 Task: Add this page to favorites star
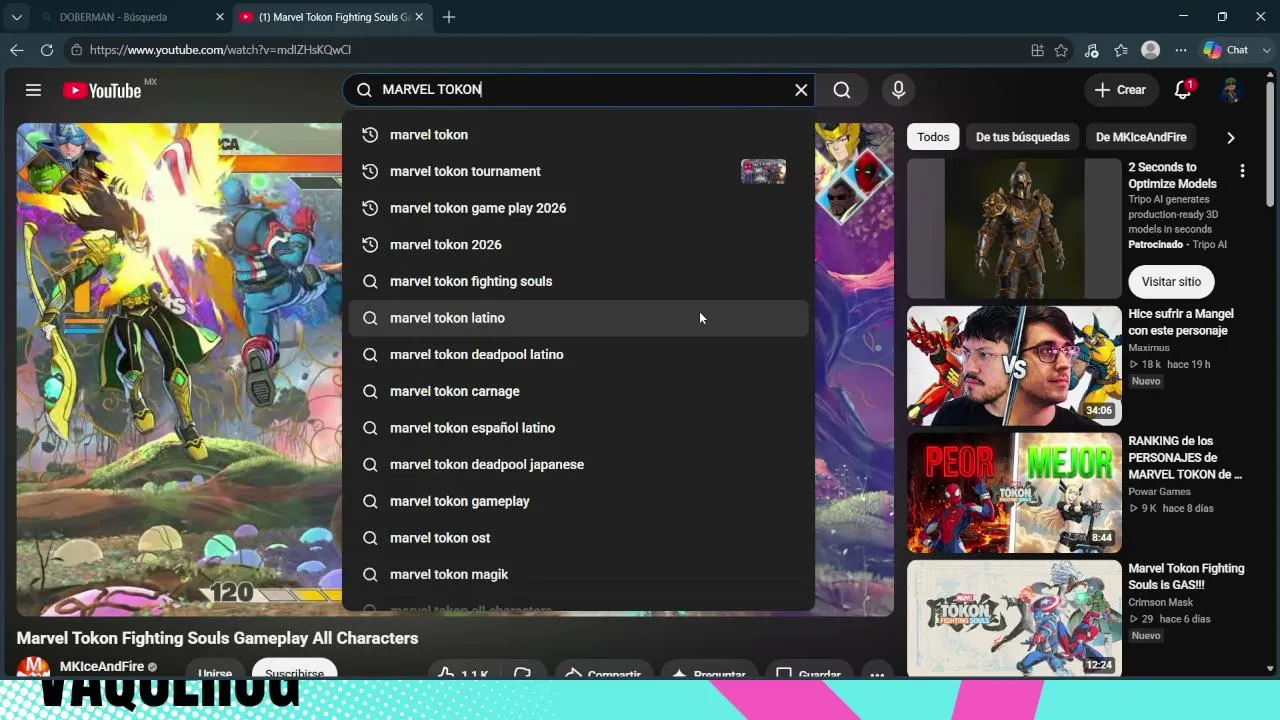pos(1061,50)
